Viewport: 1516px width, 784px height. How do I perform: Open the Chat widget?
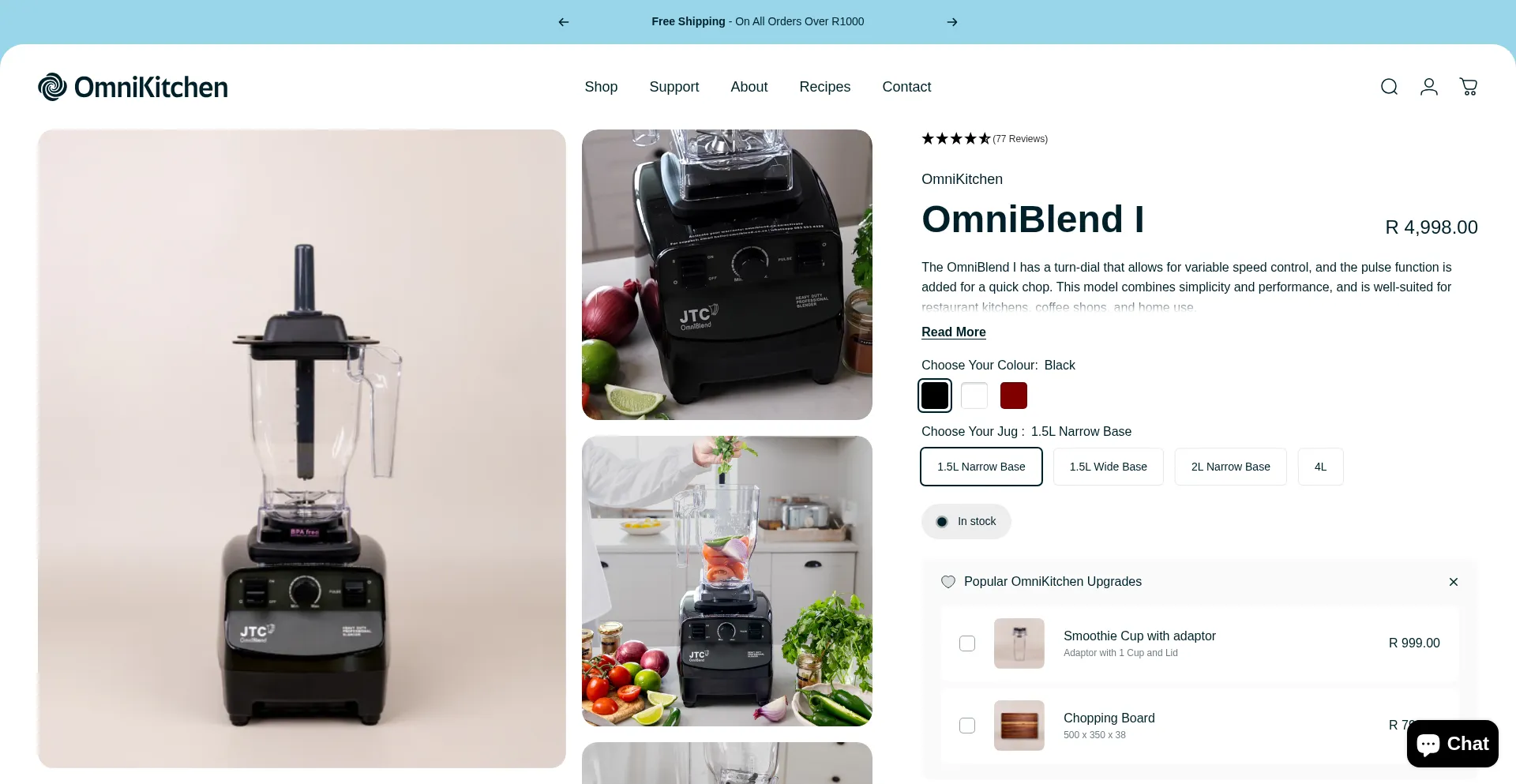pos(1452,744)
